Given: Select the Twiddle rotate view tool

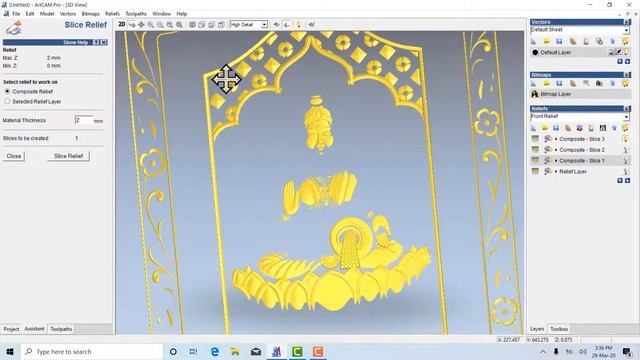Looking at the screenshot, I should pyautogui.click(x=132, y=25).
